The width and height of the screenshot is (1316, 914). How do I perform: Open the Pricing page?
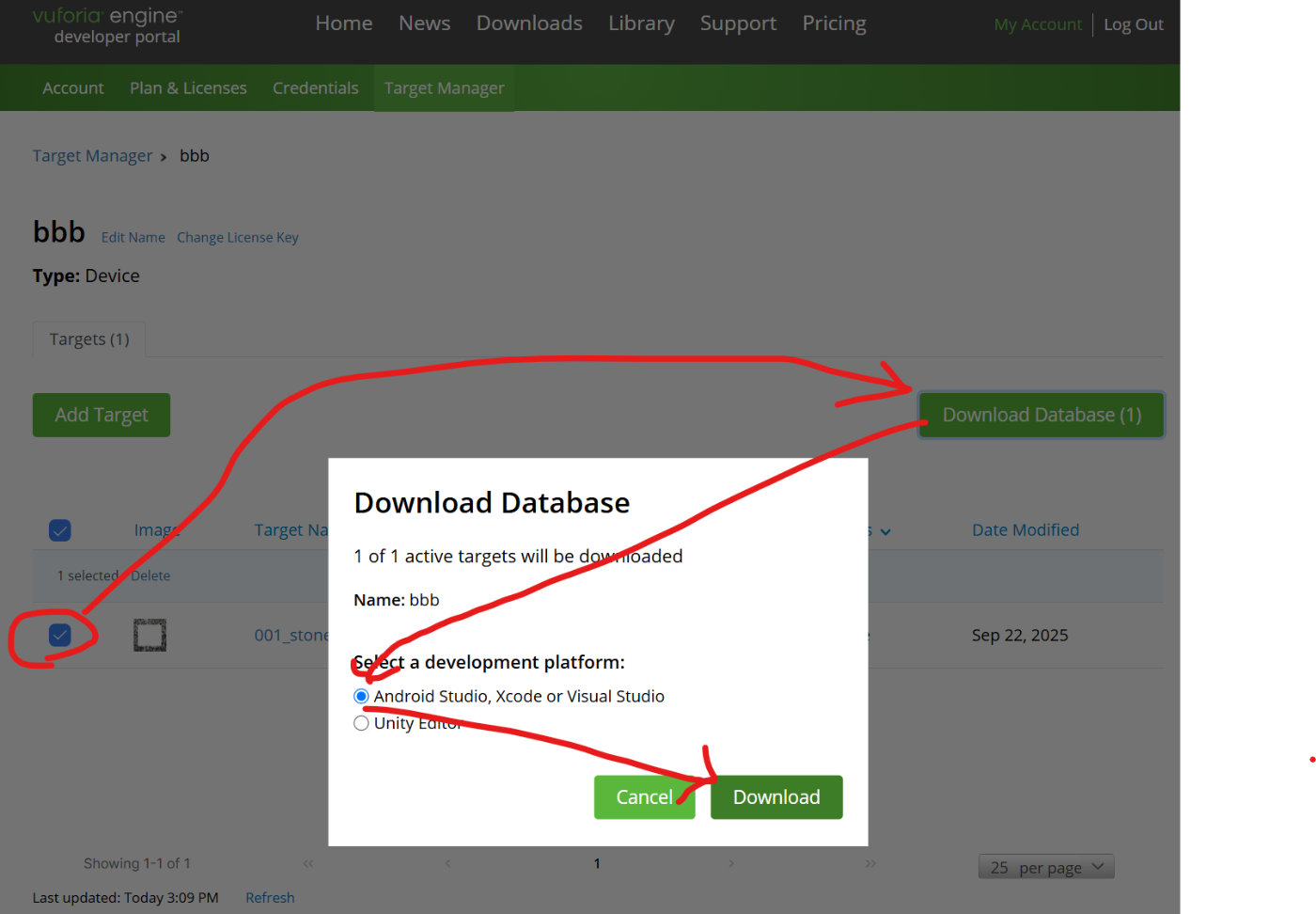[834, 24]
